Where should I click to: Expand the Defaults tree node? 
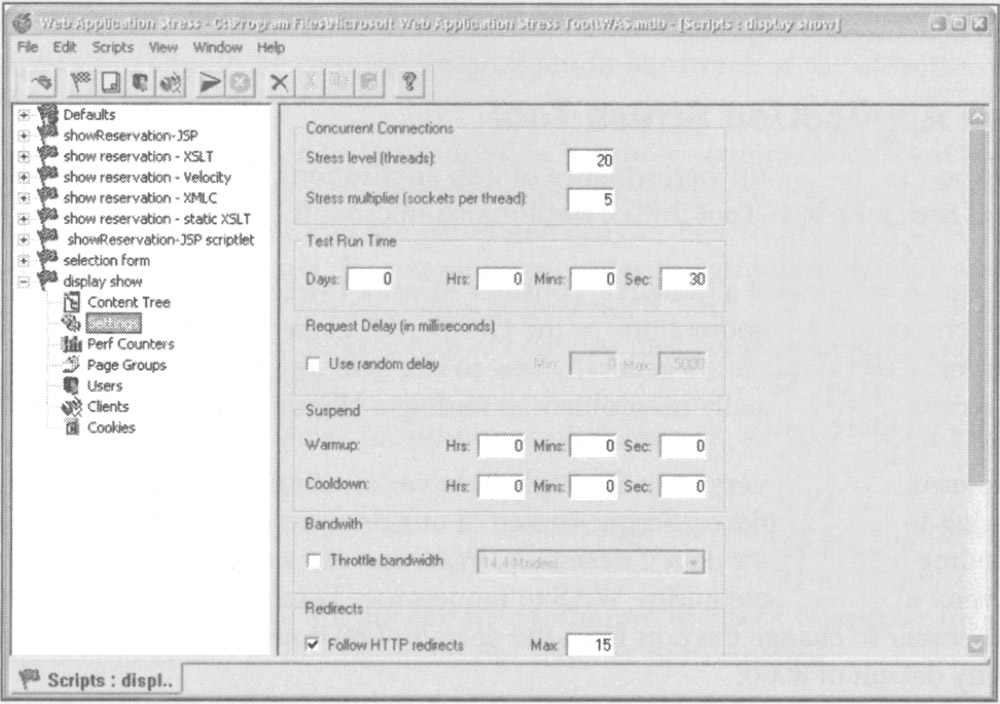[x=24, y=115]
